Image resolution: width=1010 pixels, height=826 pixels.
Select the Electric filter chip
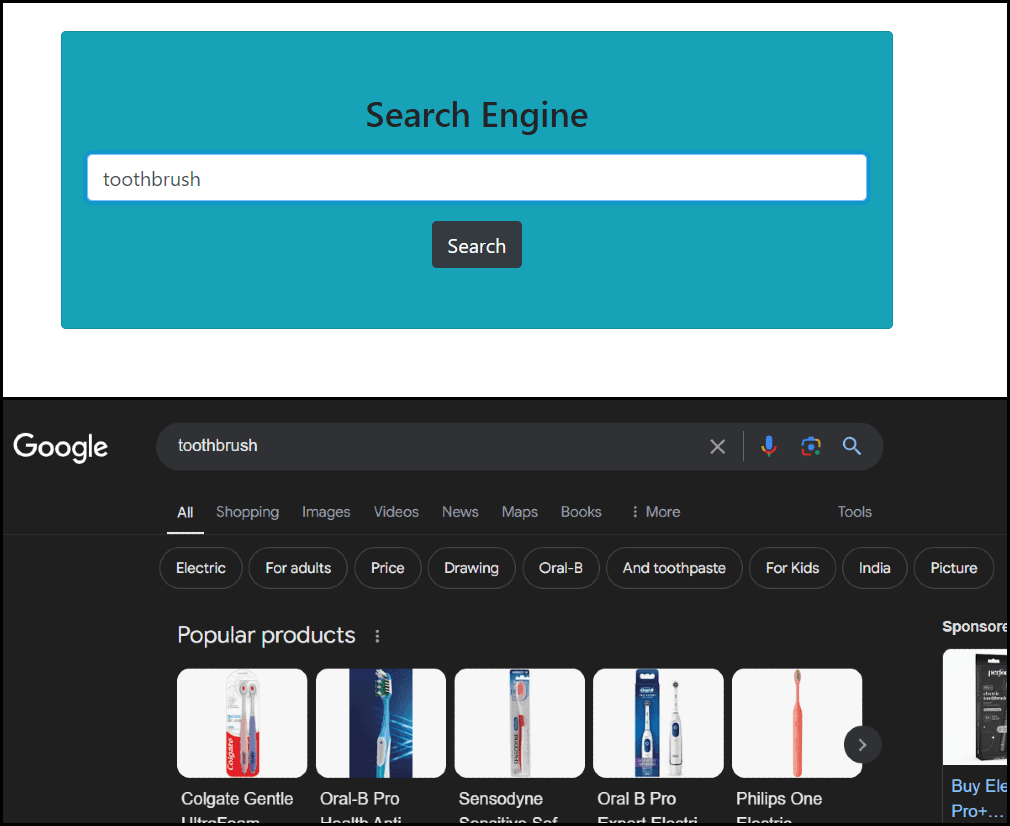point(201,568)
